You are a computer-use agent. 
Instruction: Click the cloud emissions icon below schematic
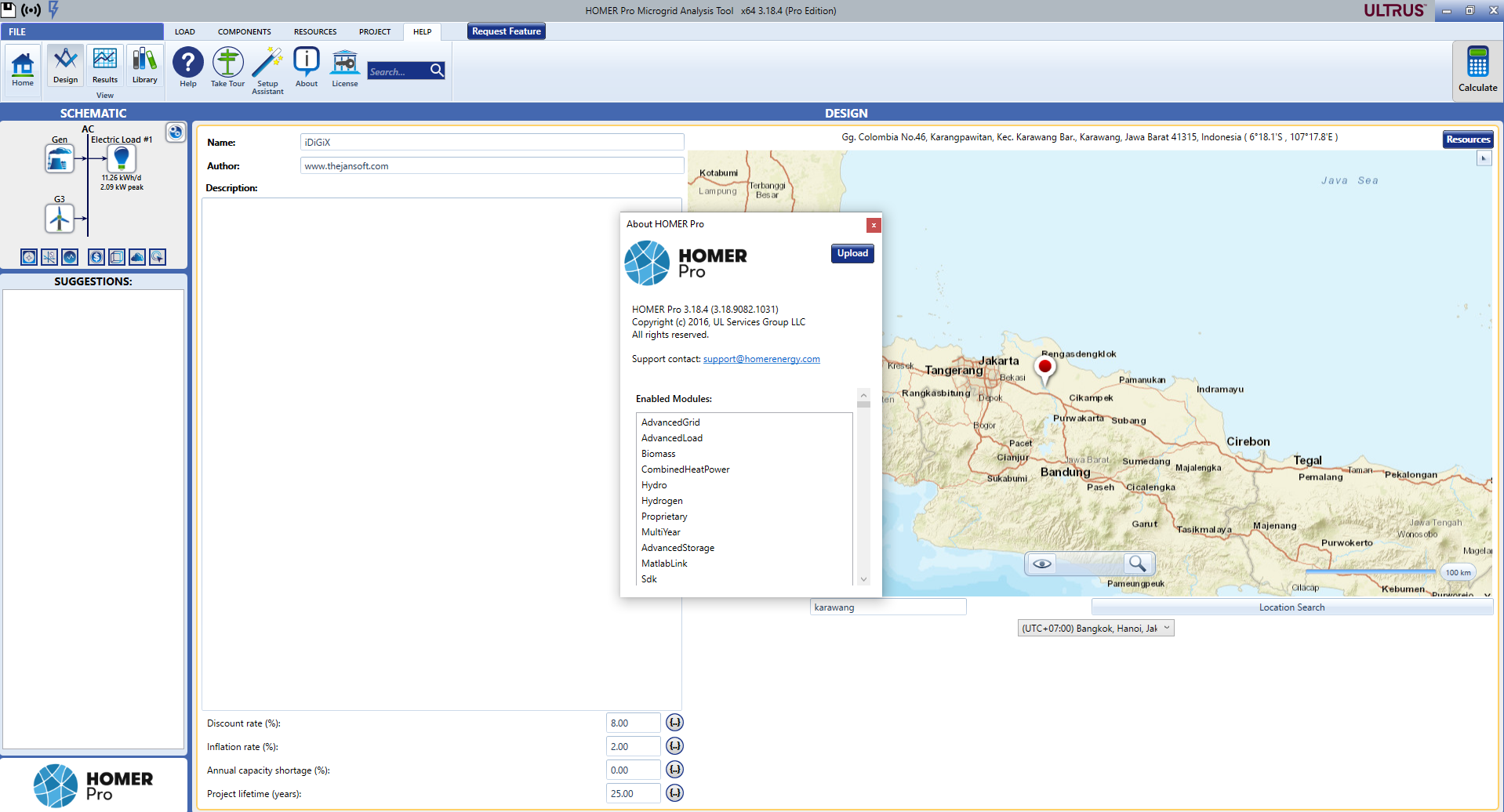point(137,257)
